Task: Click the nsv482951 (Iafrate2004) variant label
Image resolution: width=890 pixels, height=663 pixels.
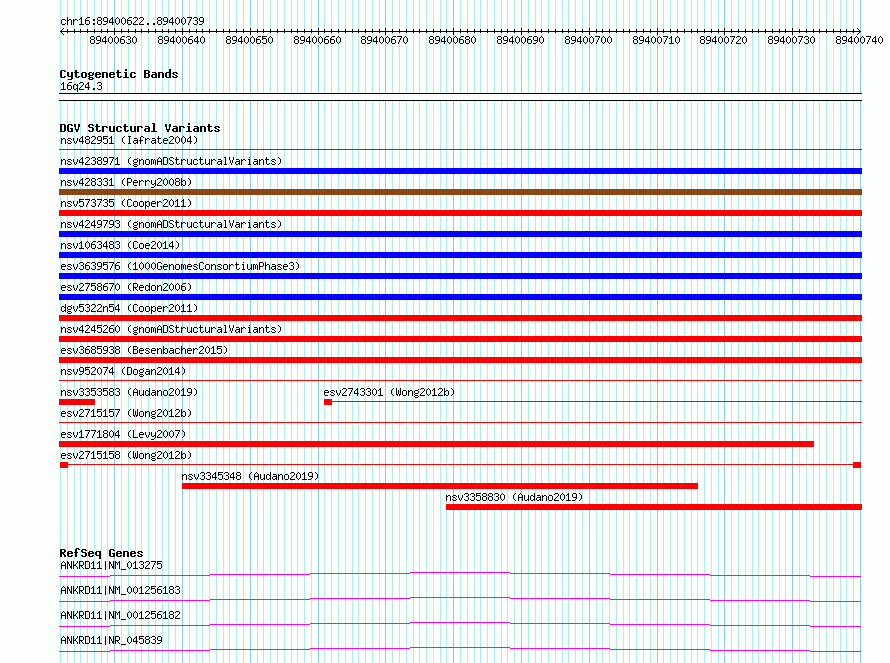Action: (129, 140)
